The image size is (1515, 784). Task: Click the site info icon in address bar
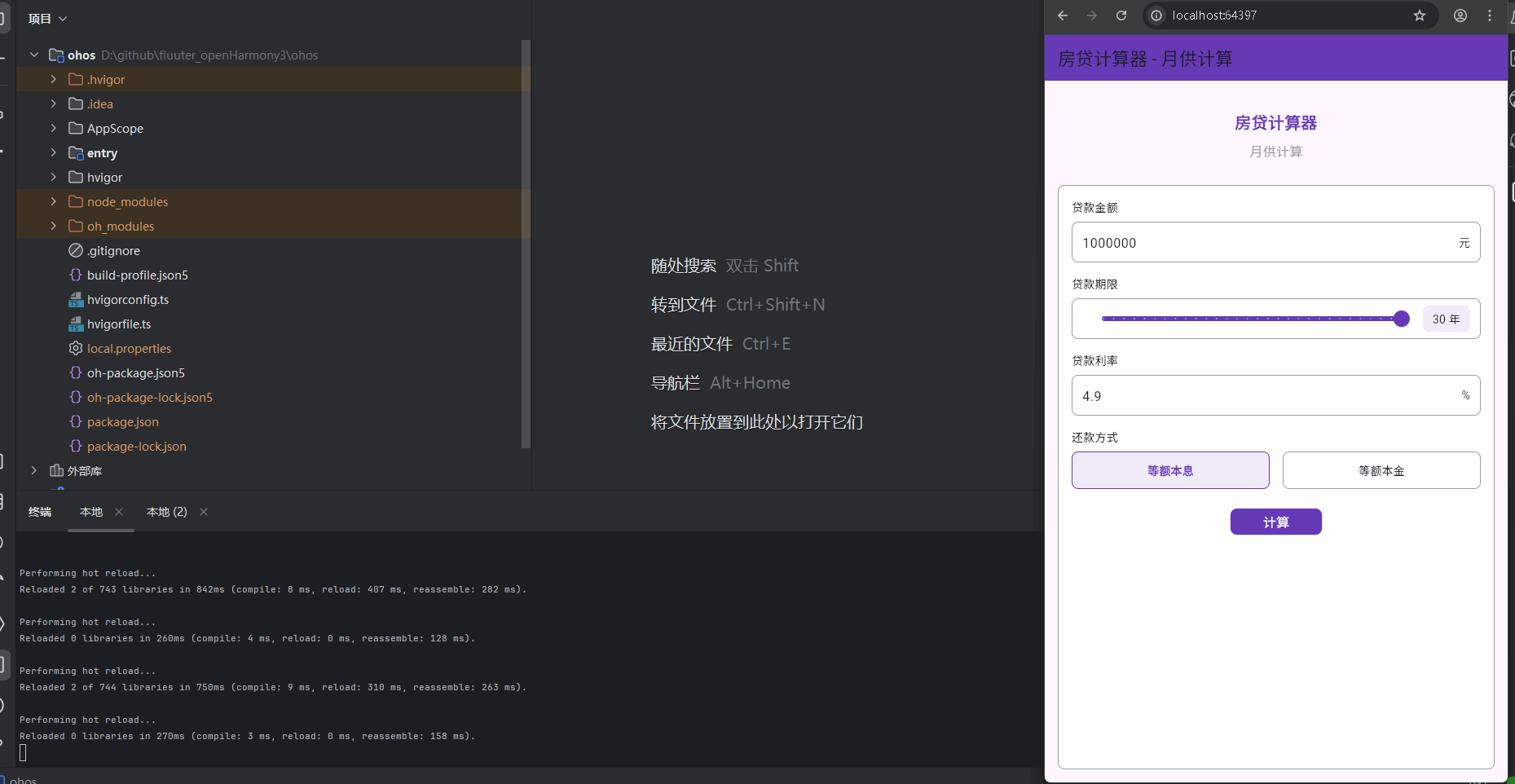(x=1156, y=15)
